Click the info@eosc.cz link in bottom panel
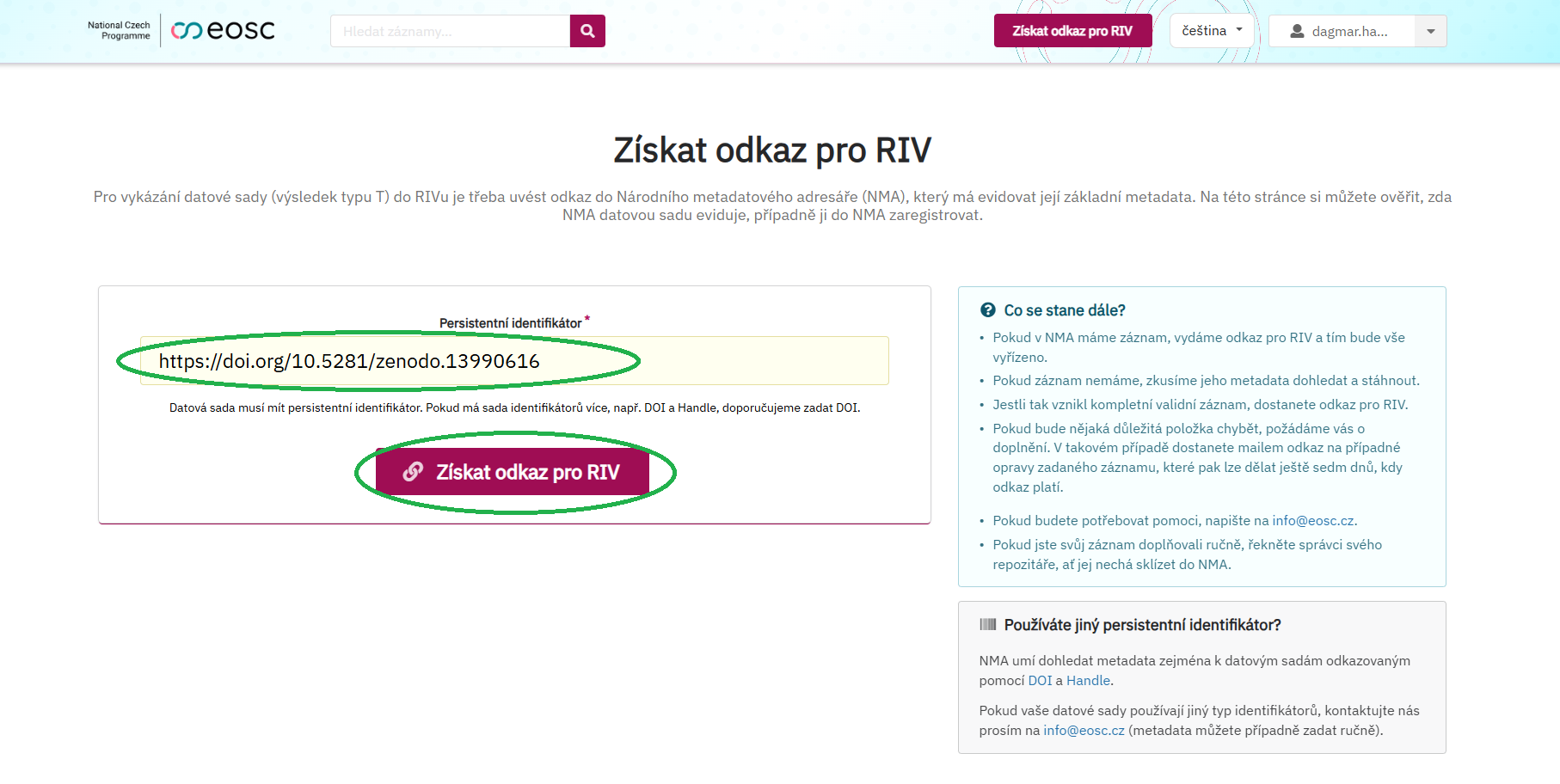Viewport: 1560px width, 784px height. coord(1084,731)
